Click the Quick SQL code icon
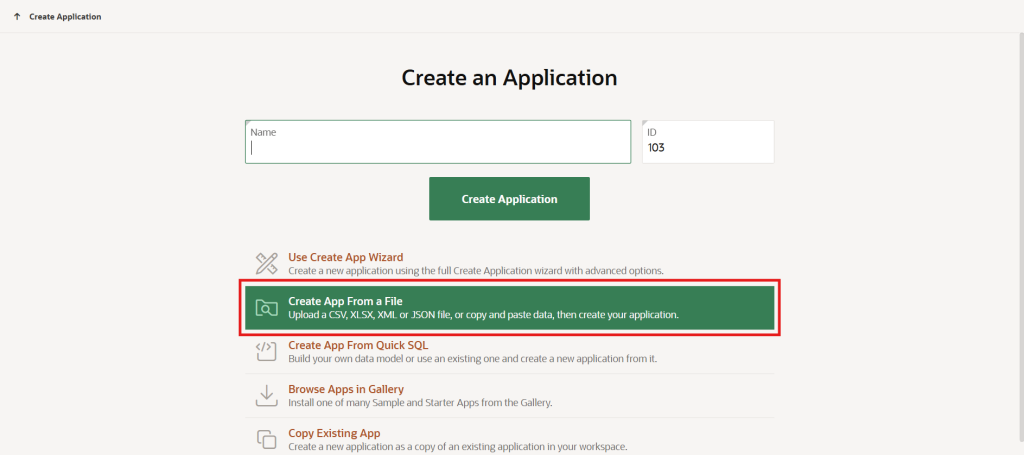The height and width of the screenshot is (455, 1024). (266, 351)
